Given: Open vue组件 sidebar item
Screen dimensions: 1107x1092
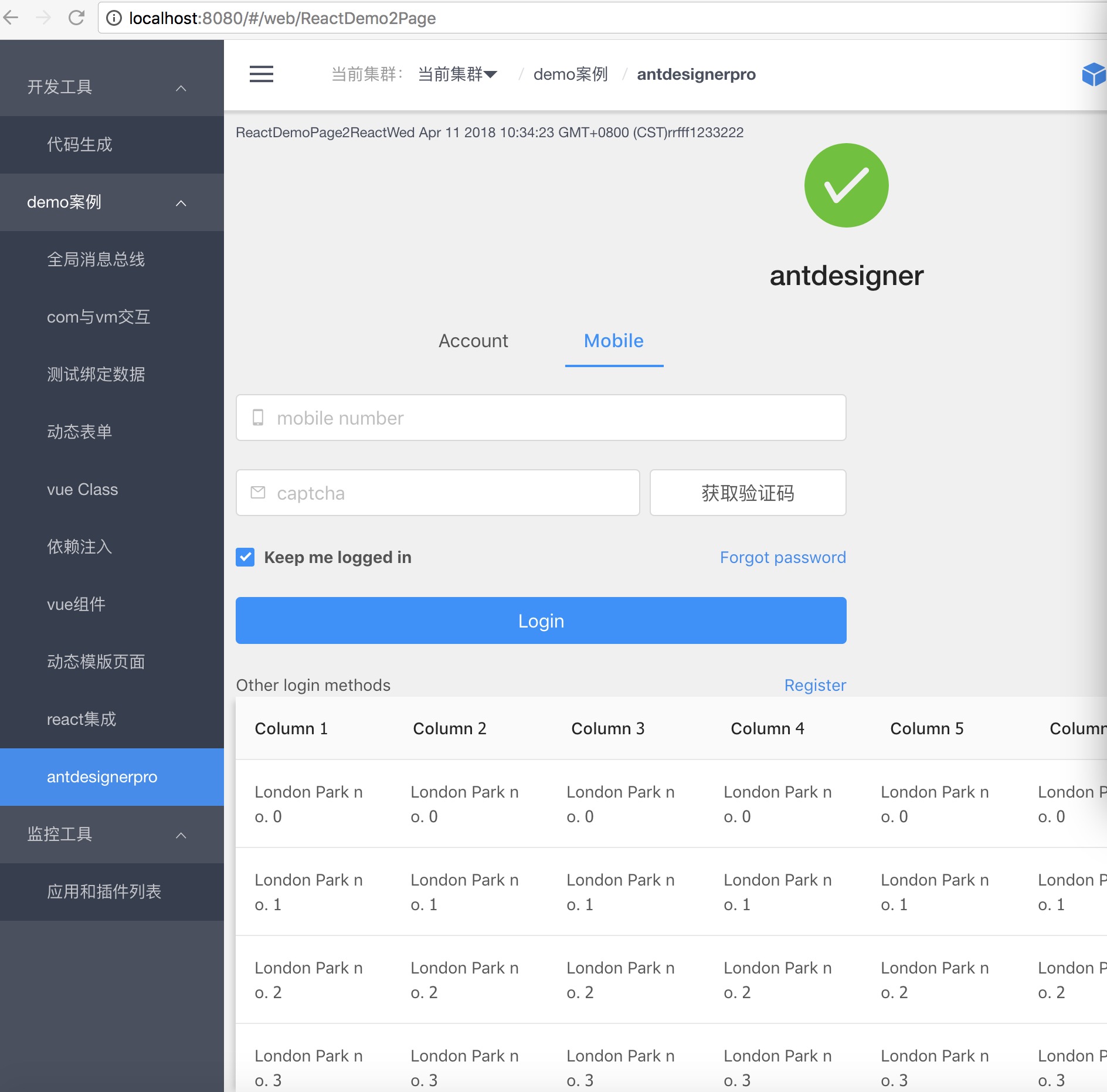Looking at the screenshot, I should [x=112, y=604].
